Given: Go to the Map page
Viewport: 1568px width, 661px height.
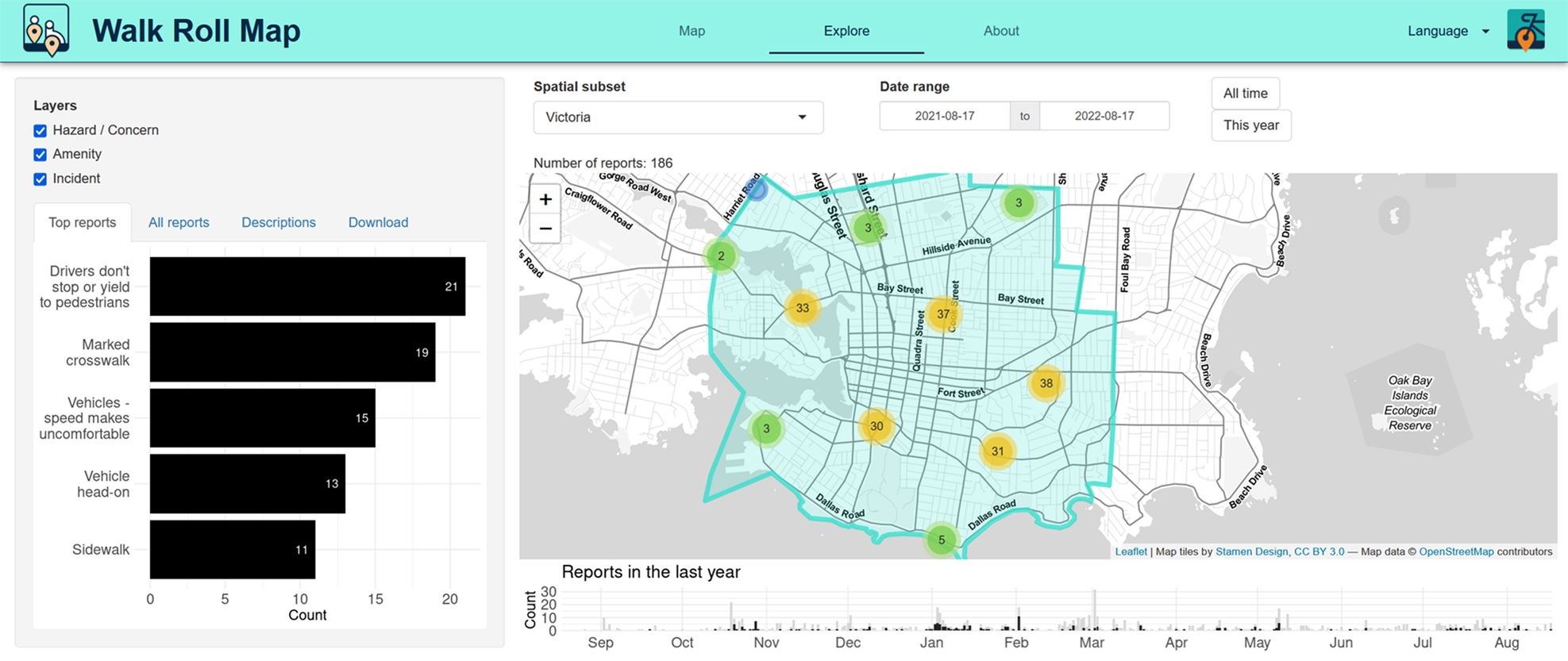Looking at the screenshot, I should click(x=692, y=31).
